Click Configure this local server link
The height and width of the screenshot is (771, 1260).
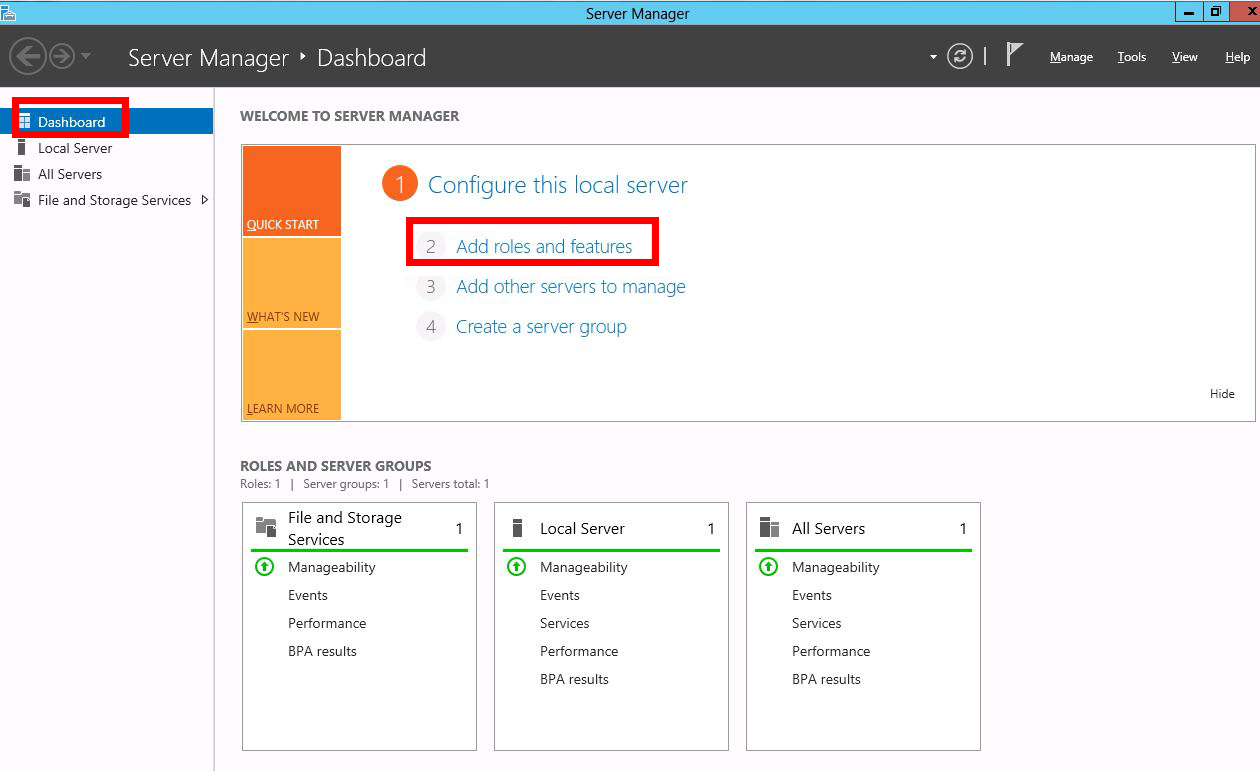point(558,185)
